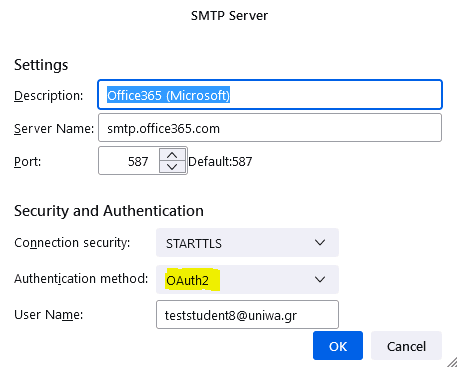
Task: Click the User Name label
Action: coord(49,315)
